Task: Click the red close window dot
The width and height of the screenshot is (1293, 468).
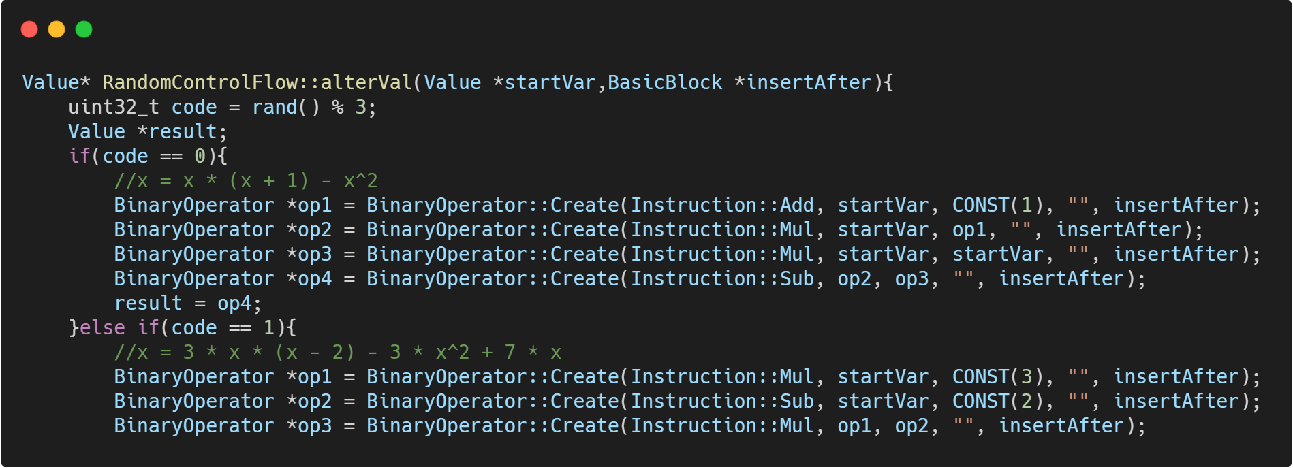Action: (x=28, y=29)
